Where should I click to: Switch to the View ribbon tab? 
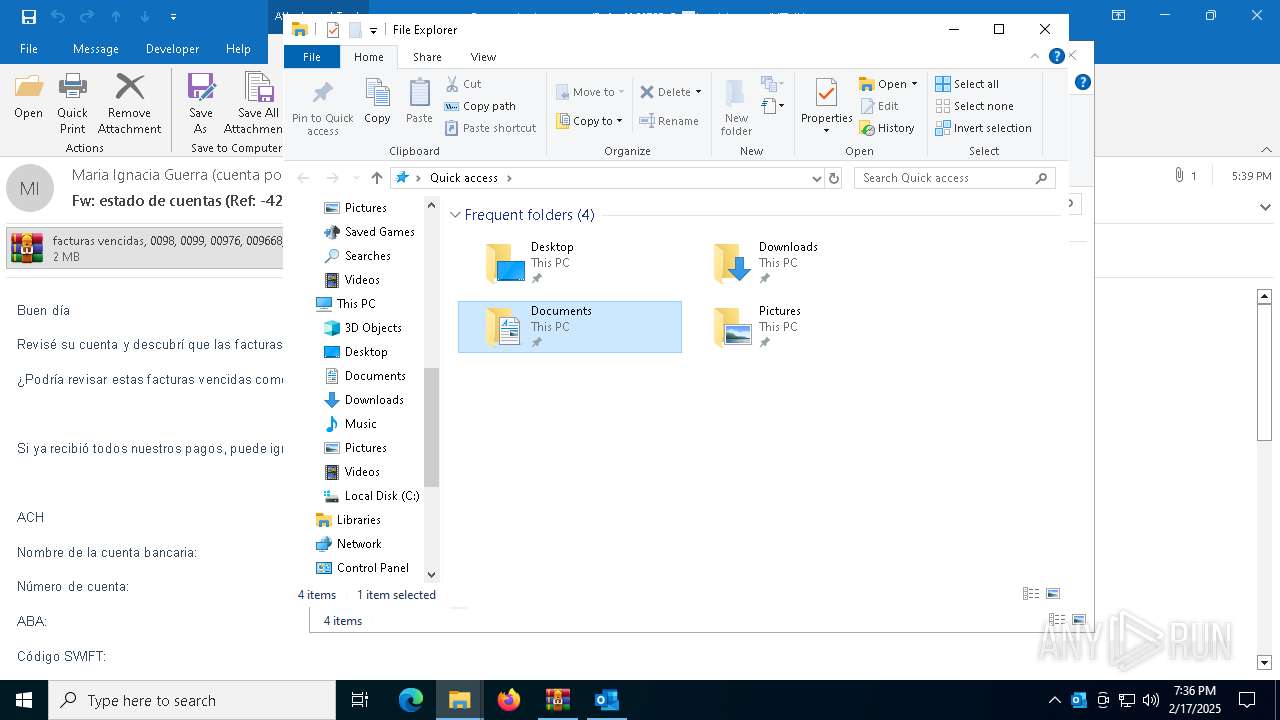483,57
